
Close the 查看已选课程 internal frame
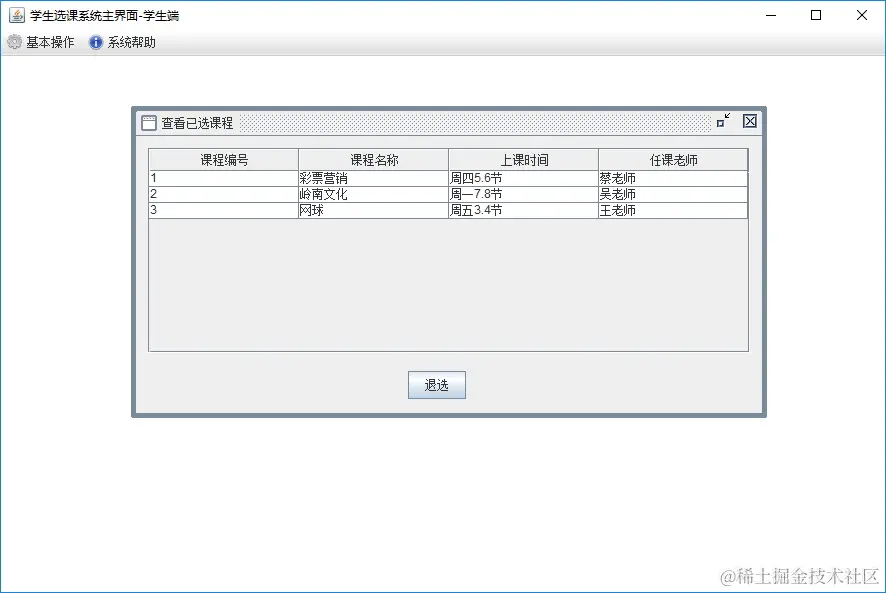click(749, 121)
